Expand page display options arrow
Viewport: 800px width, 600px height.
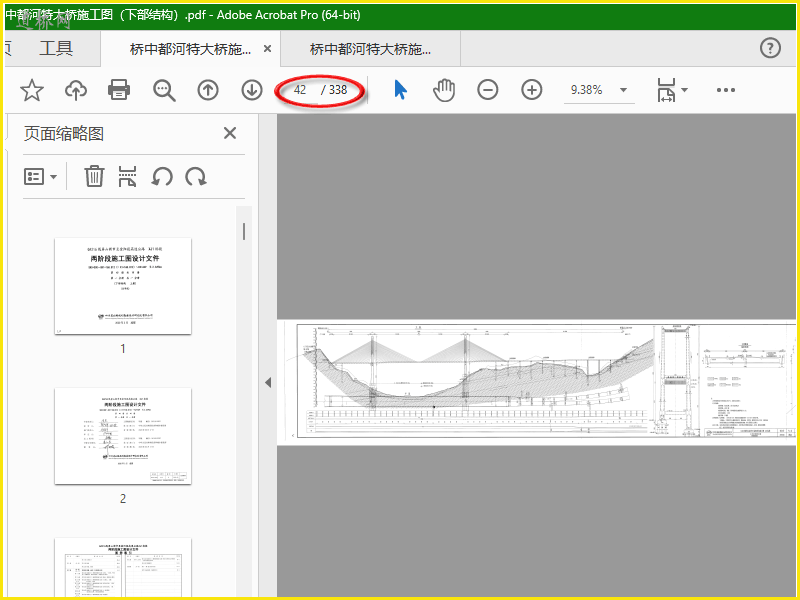click(x=685, y=90)
